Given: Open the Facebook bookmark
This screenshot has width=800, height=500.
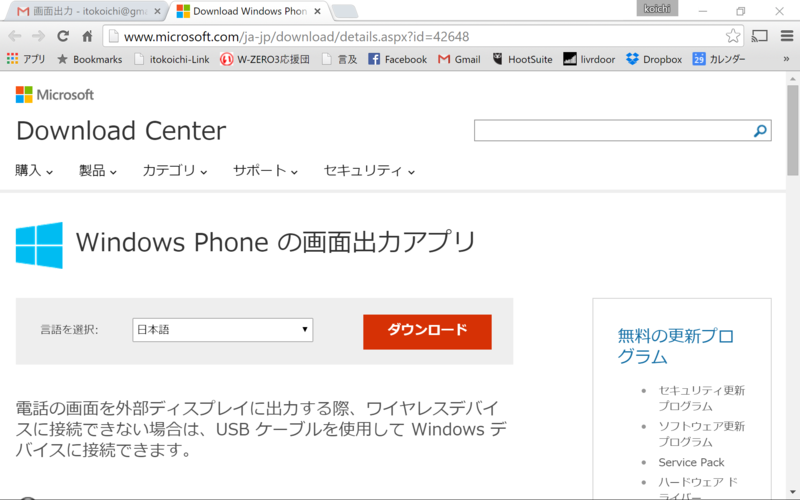Looking at the screenshot, I should click(397, 59).
